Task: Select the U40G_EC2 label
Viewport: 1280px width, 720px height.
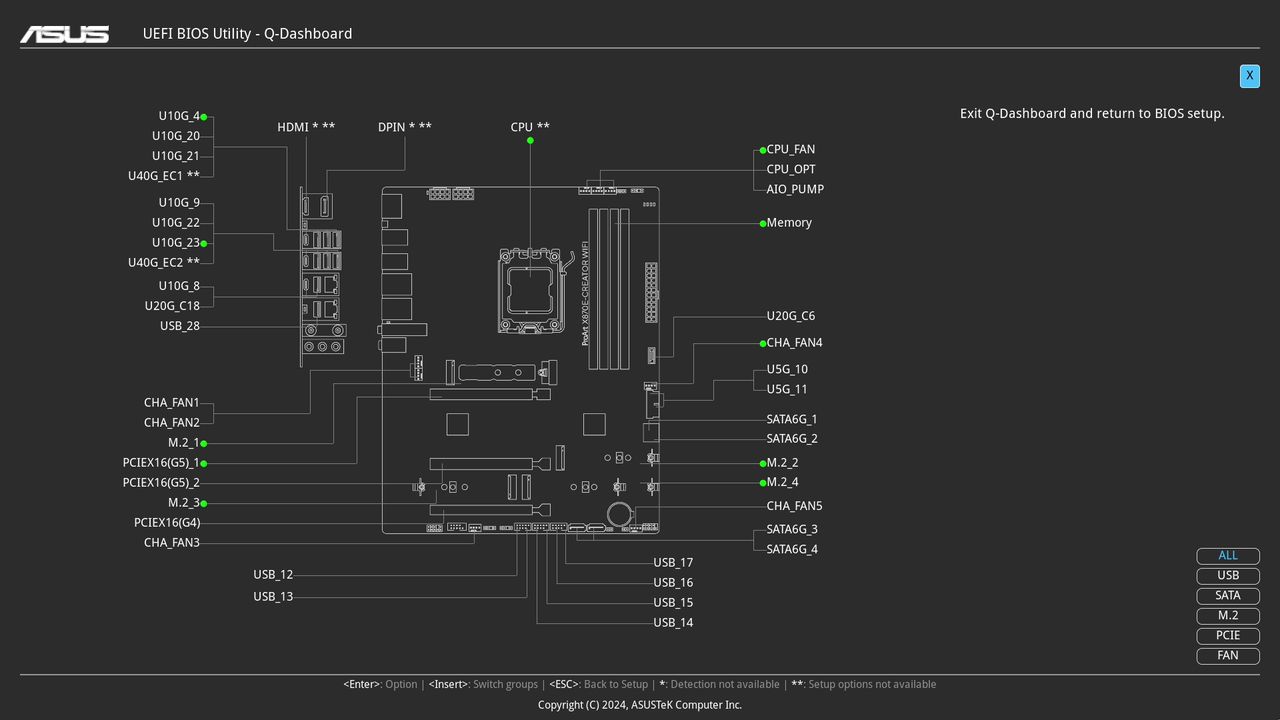Action: coord(164,263)
